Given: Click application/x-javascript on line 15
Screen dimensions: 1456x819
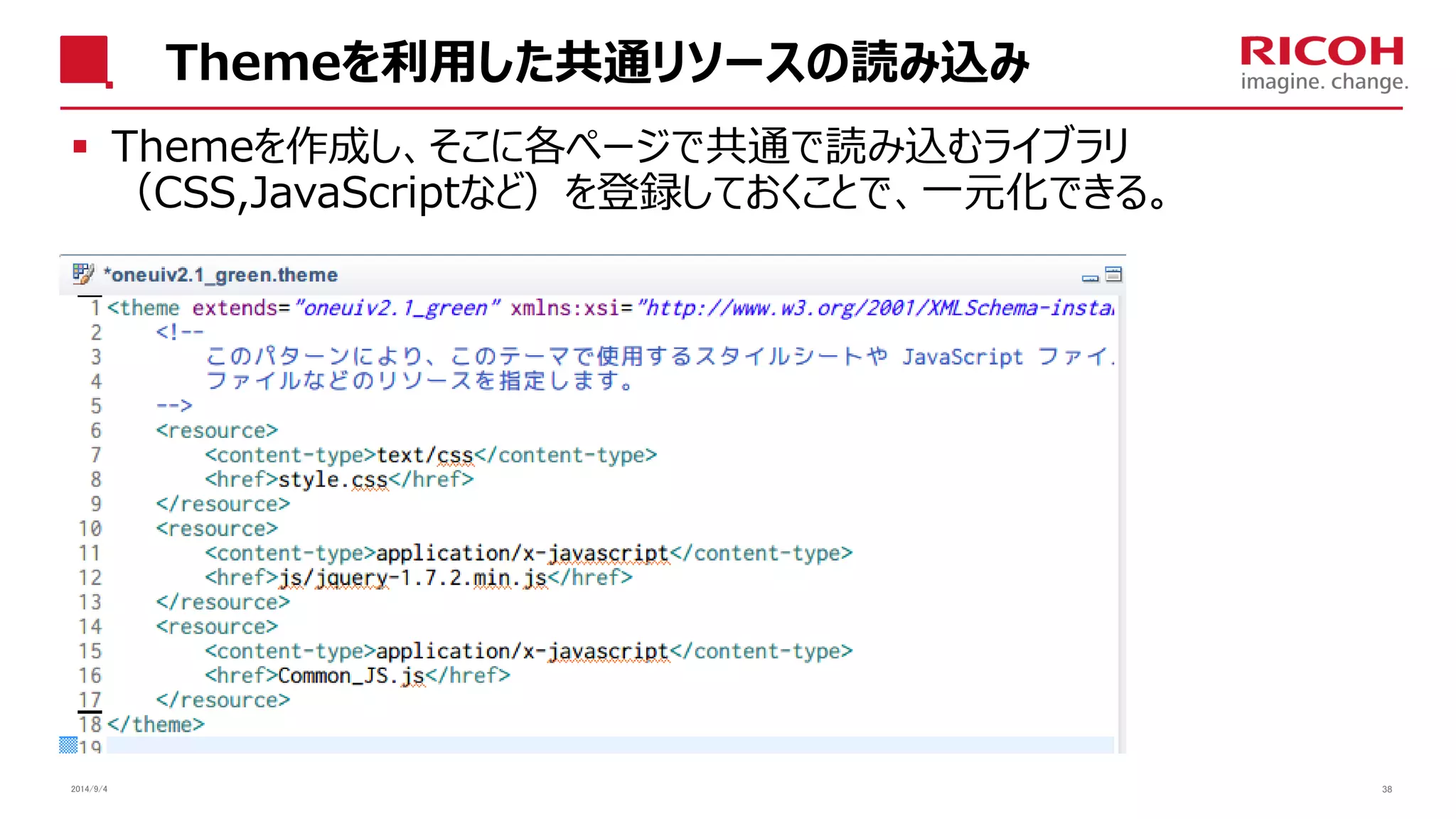Looking at the screenshot, I should [x=523, y=651].
